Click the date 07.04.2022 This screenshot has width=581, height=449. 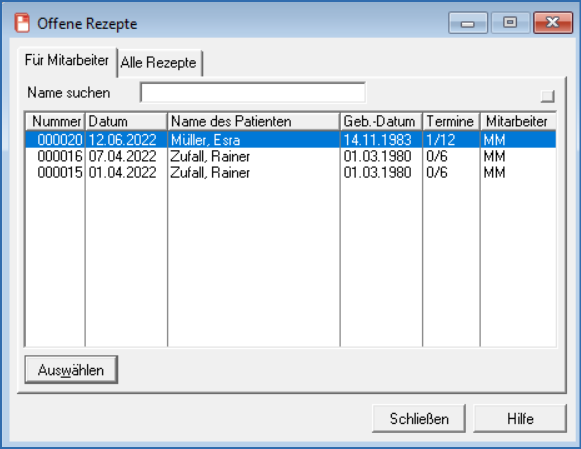pyautogui.click(x=122, y=156)
